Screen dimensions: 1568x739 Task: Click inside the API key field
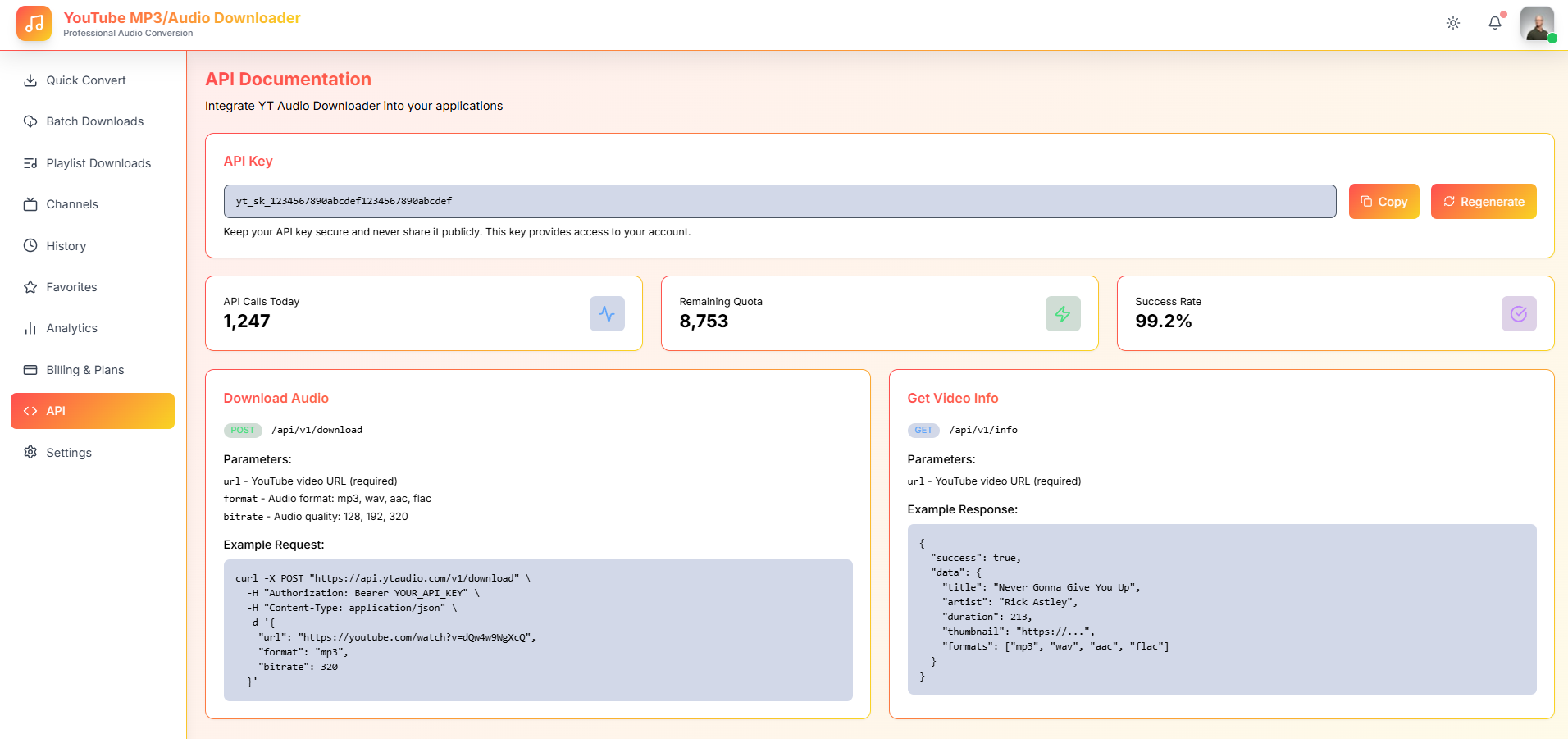tap(779, 202)
